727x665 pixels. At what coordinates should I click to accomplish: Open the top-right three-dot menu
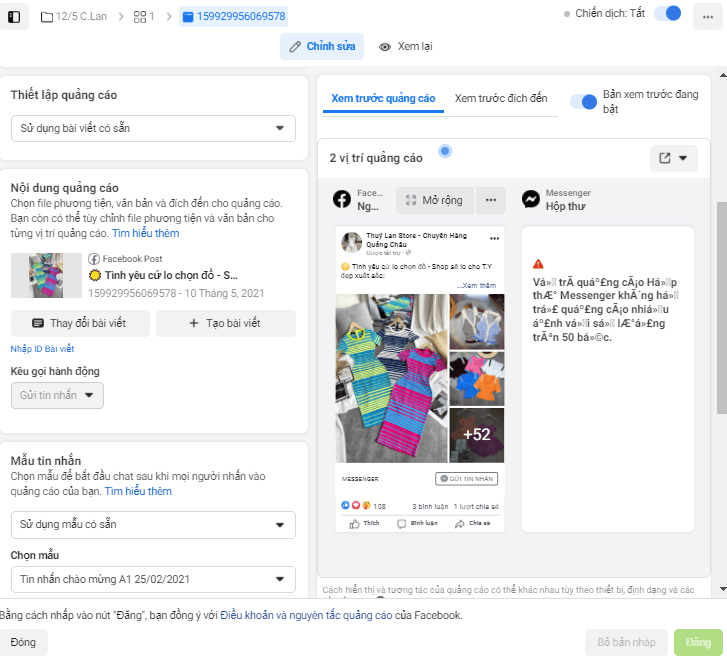pos(708,17)
